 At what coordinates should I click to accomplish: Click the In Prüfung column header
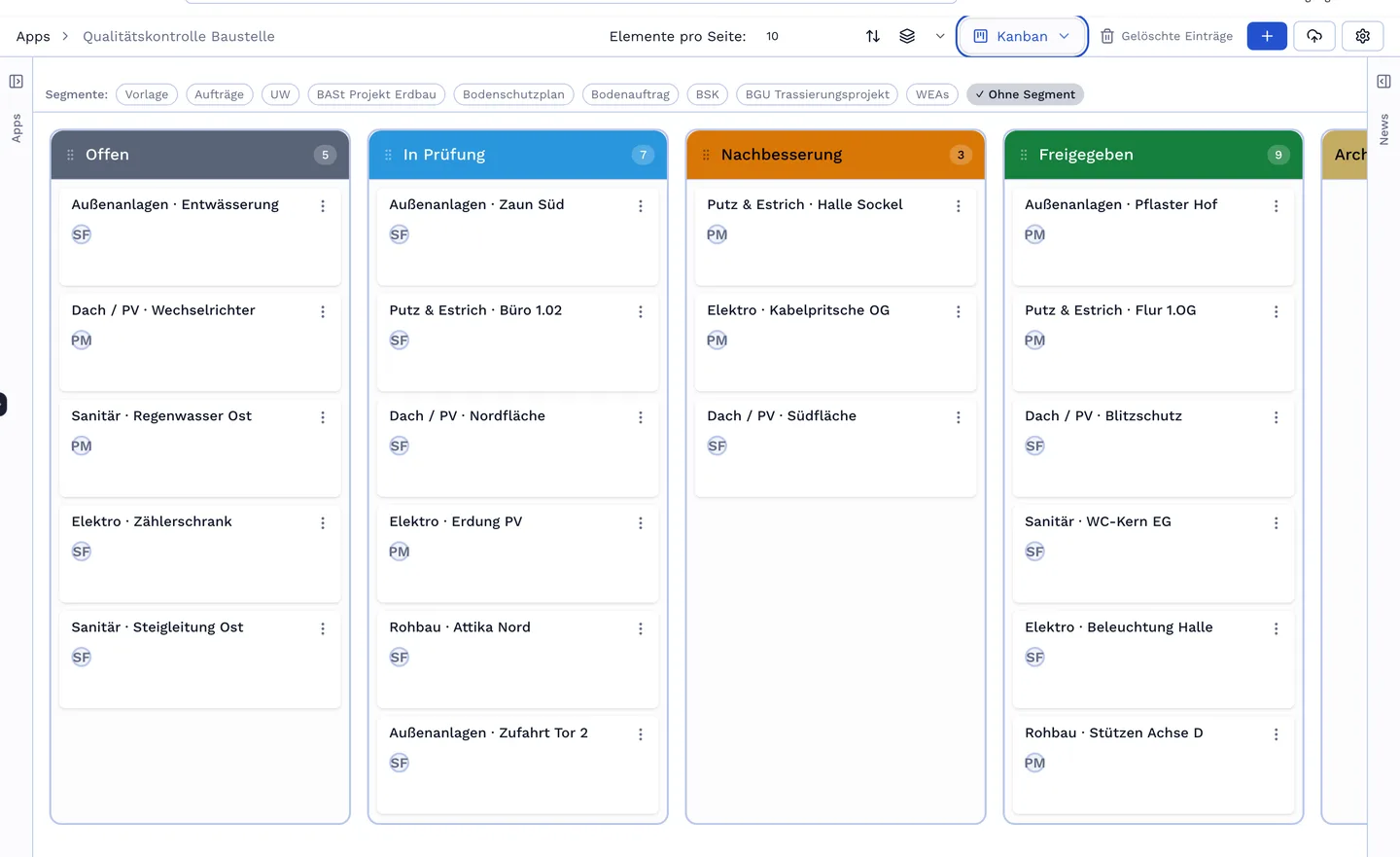coord(518,155)
